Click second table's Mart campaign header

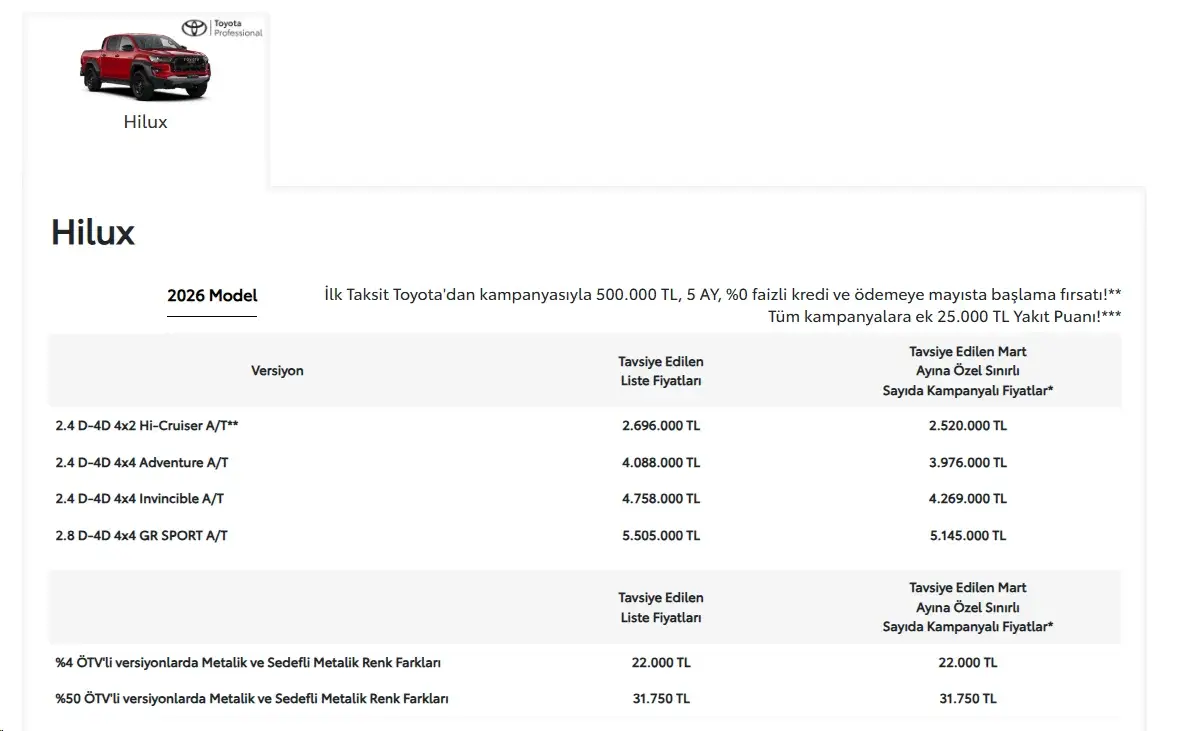tap(968, 607)
